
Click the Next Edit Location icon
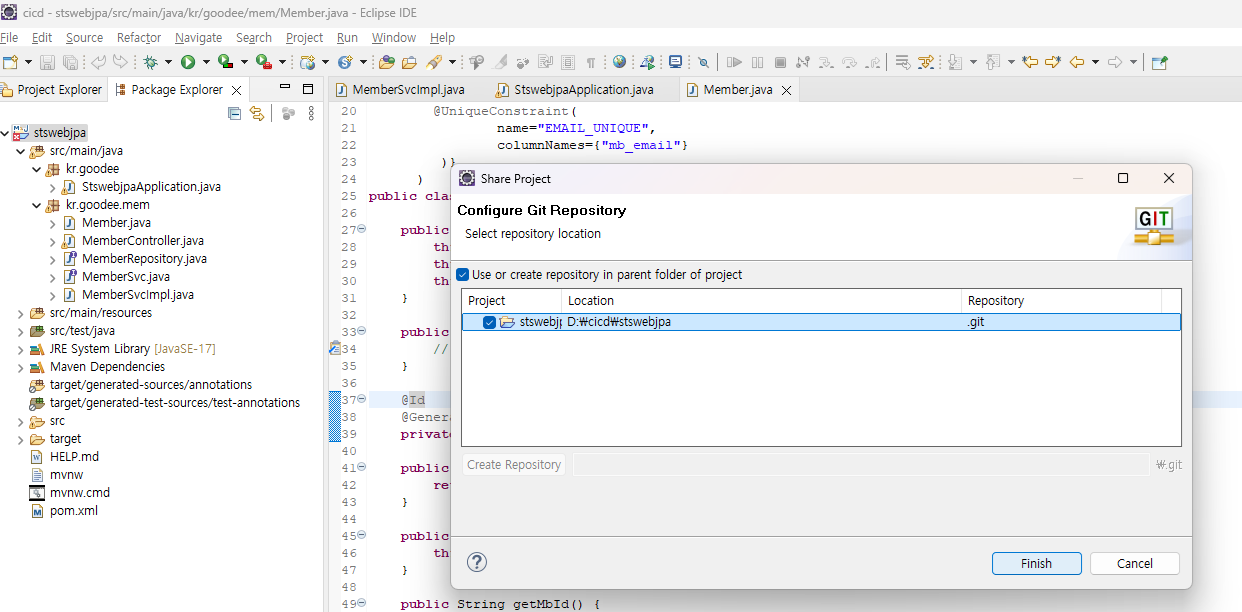pyautogui.click(x=1052, y=62)
